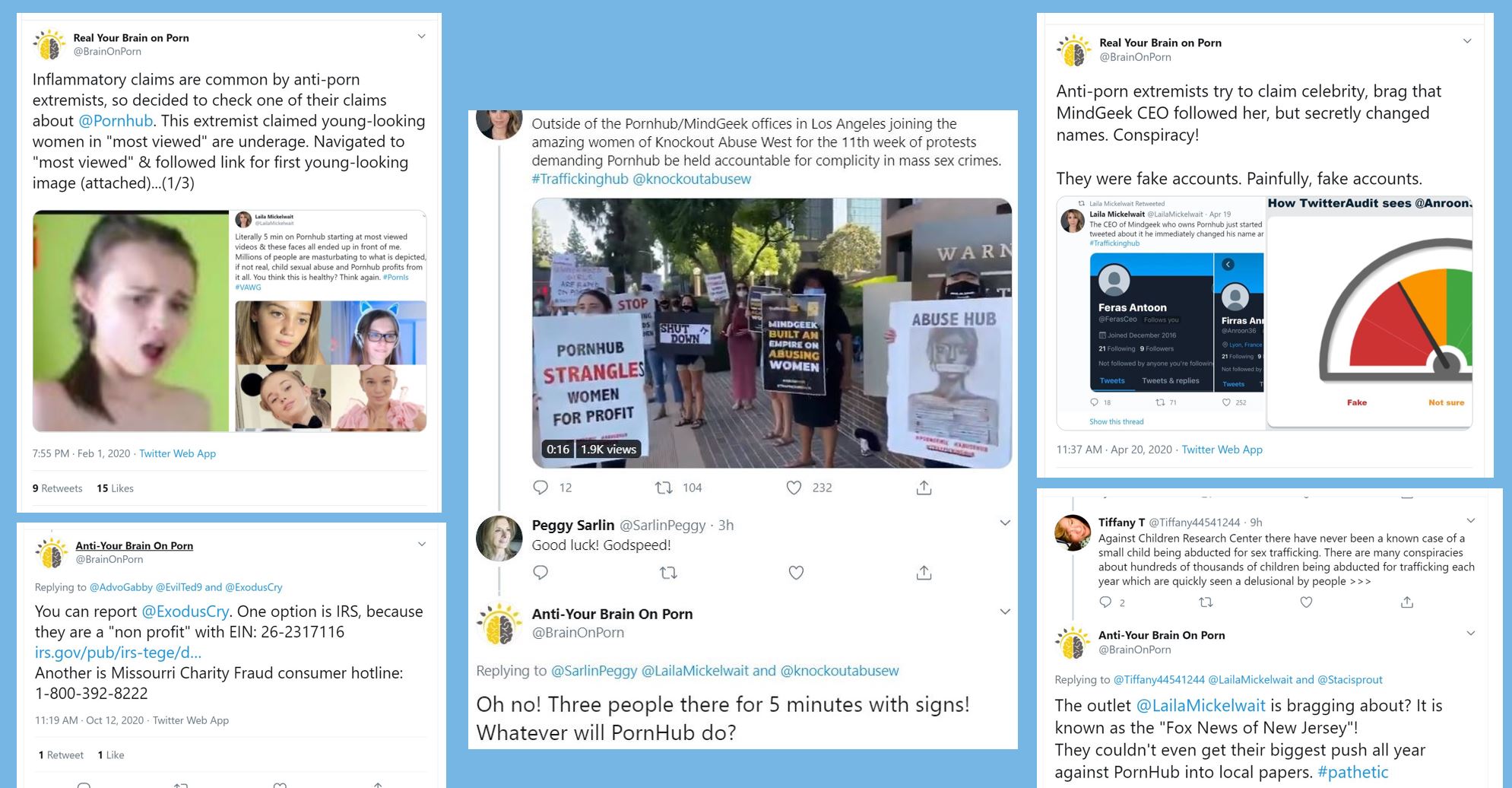View the 9 Retweets list
The height and width of the screenshot is (788, 1512).
click(x=57, y=488)
